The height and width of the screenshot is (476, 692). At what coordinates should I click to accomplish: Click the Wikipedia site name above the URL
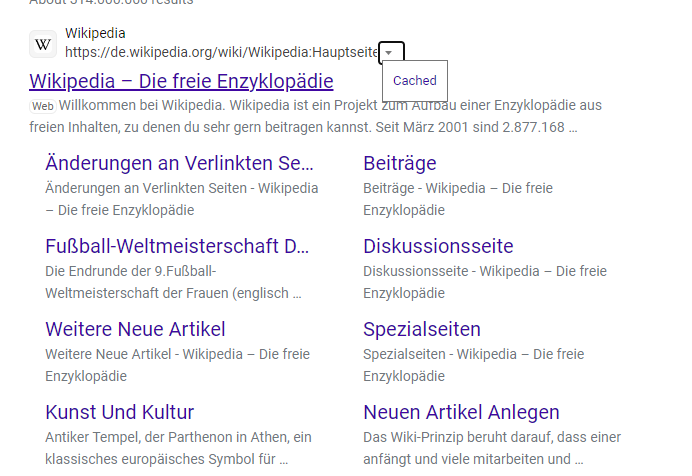point(95,34)
